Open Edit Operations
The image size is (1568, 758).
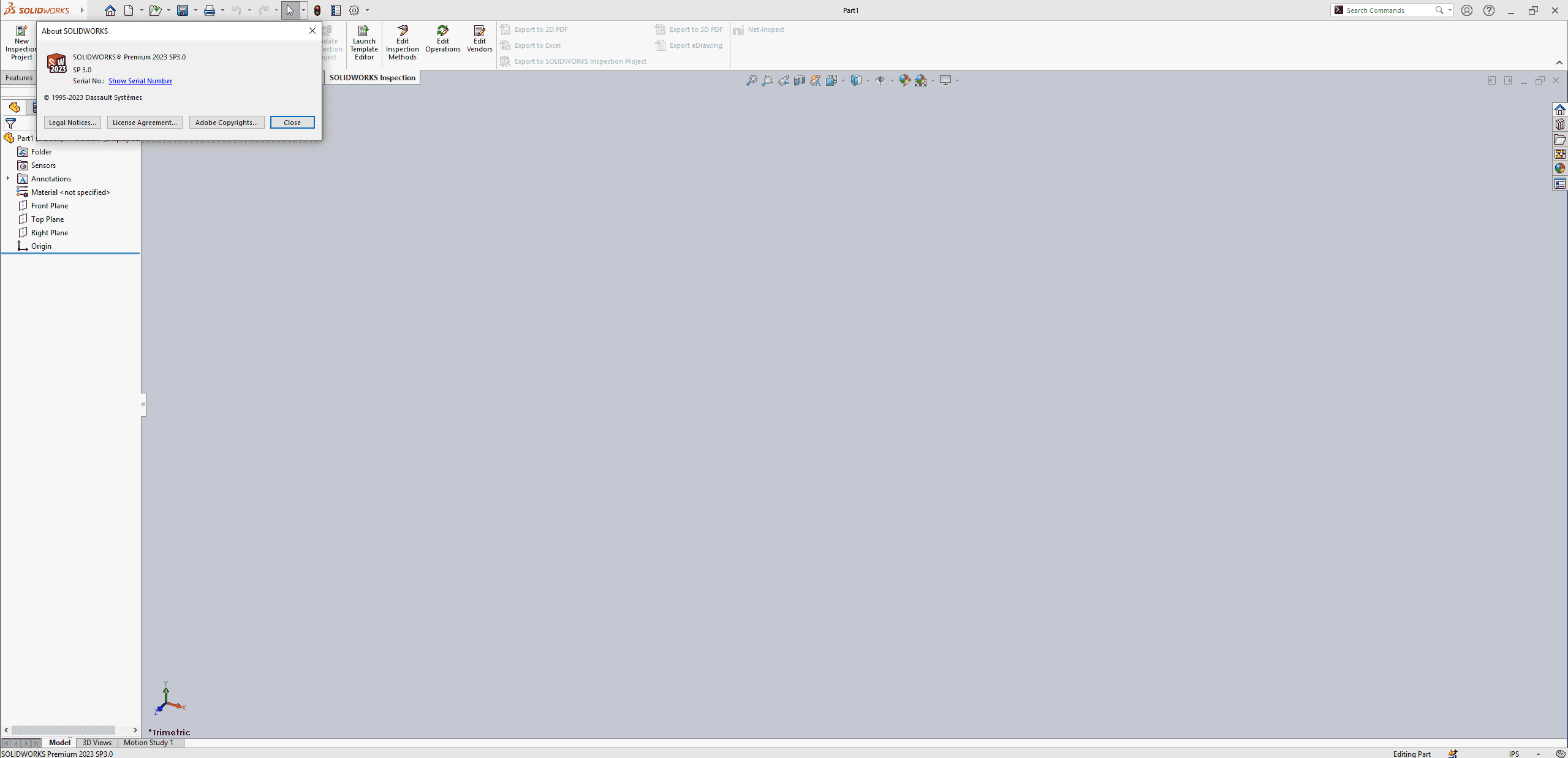[x=443, y=39]
